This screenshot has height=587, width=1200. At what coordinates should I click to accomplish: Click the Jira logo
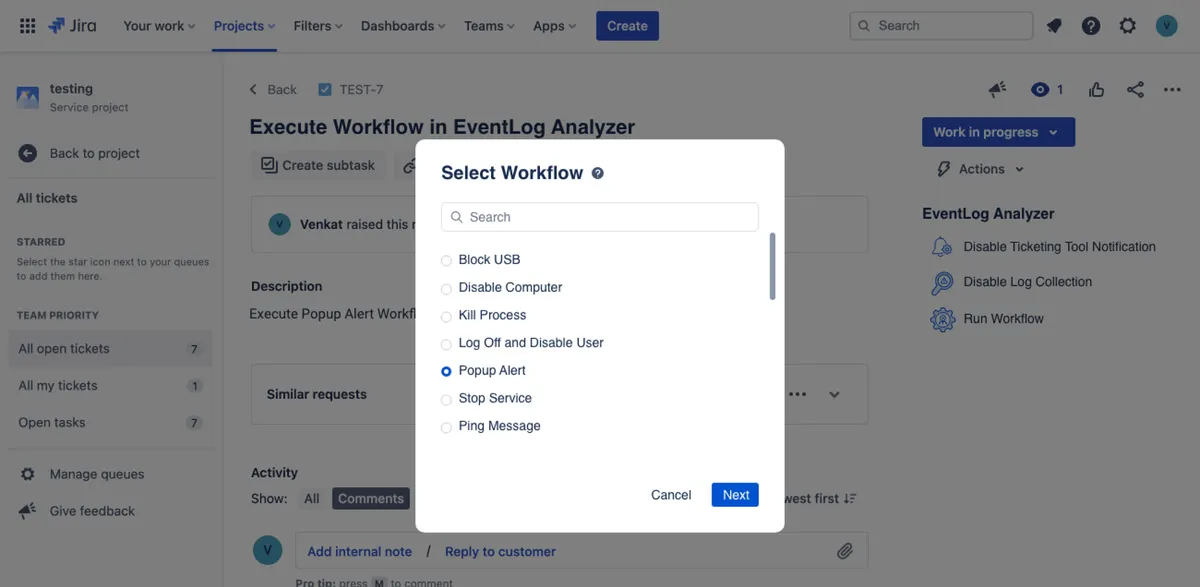[x=72, y=26]
